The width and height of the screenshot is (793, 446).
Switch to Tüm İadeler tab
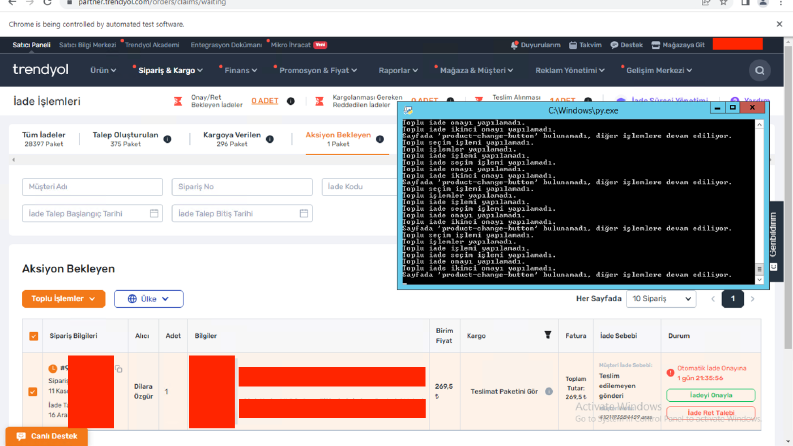click(x=43, y=139)
